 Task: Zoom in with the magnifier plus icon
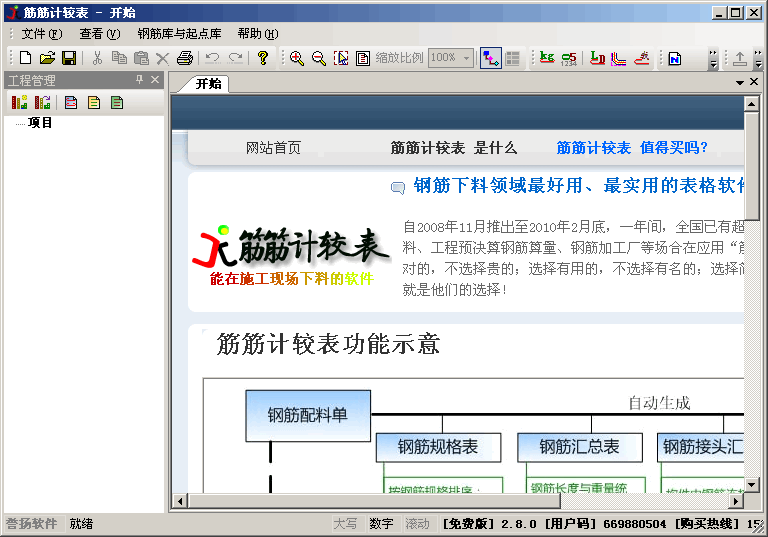pos(296,58)
